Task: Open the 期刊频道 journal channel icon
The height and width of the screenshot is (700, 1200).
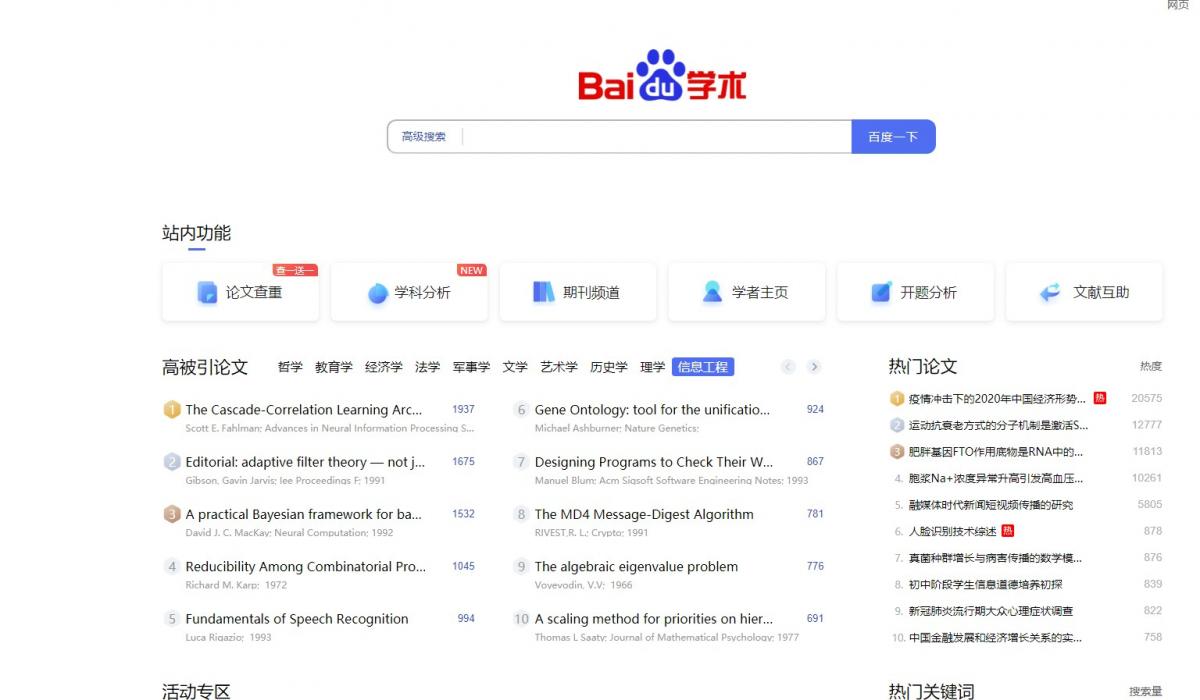Action: (544, 292)
